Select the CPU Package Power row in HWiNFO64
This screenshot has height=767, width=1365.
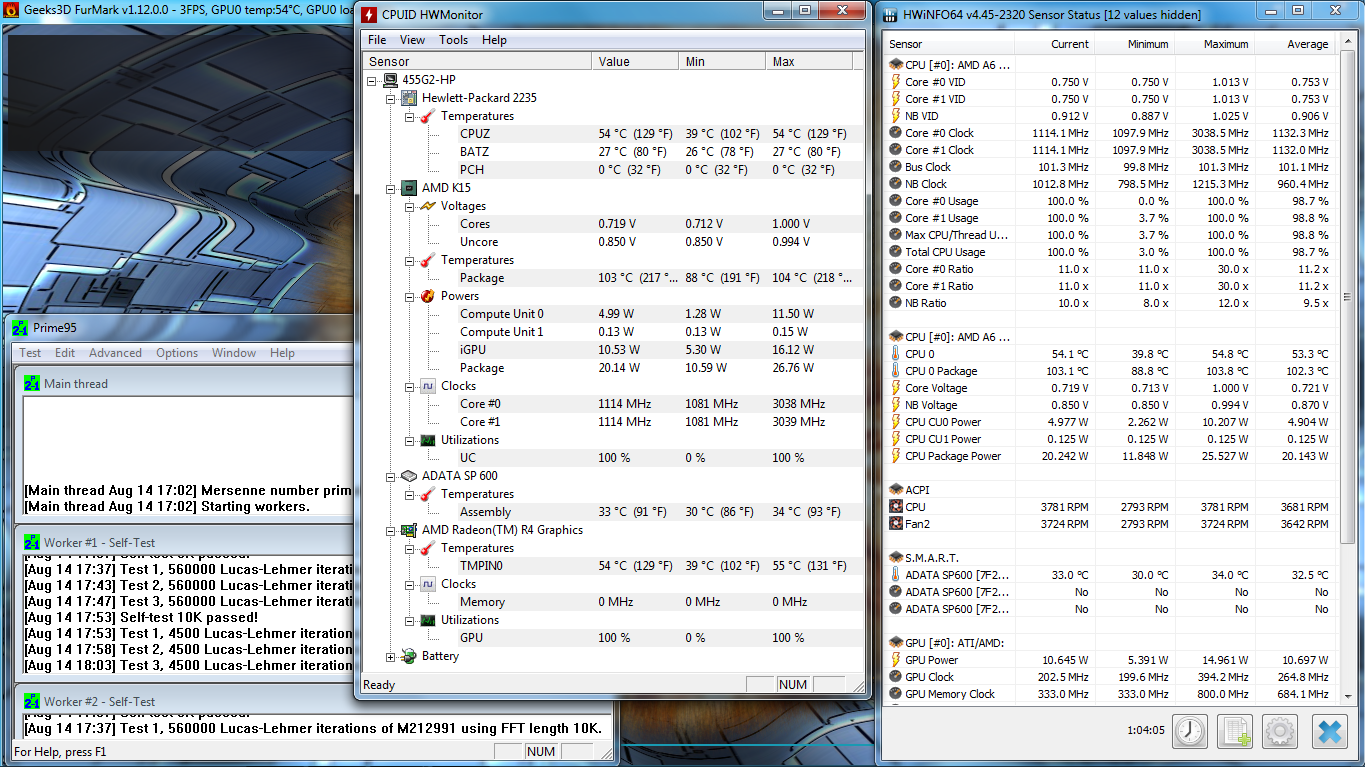coord(1111,456)
